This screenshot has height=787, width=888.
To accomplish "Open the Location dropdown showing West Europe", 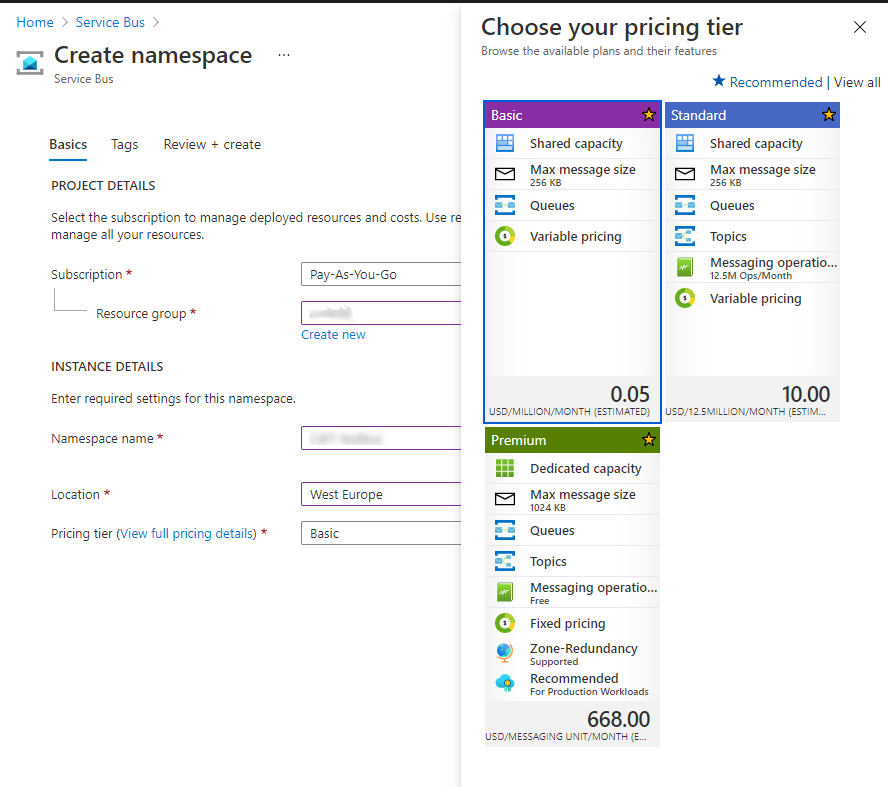I will [380, 494].
